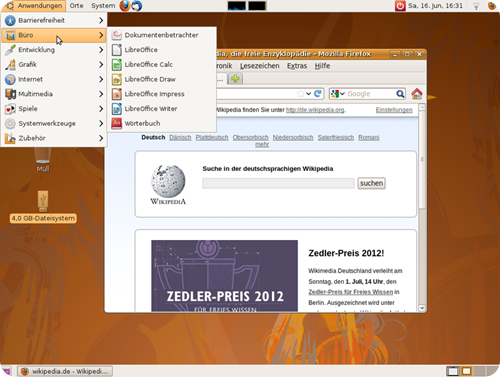500x377 pixels.
Task: Open LibreOffice Draw
Action: coord(162,79)
